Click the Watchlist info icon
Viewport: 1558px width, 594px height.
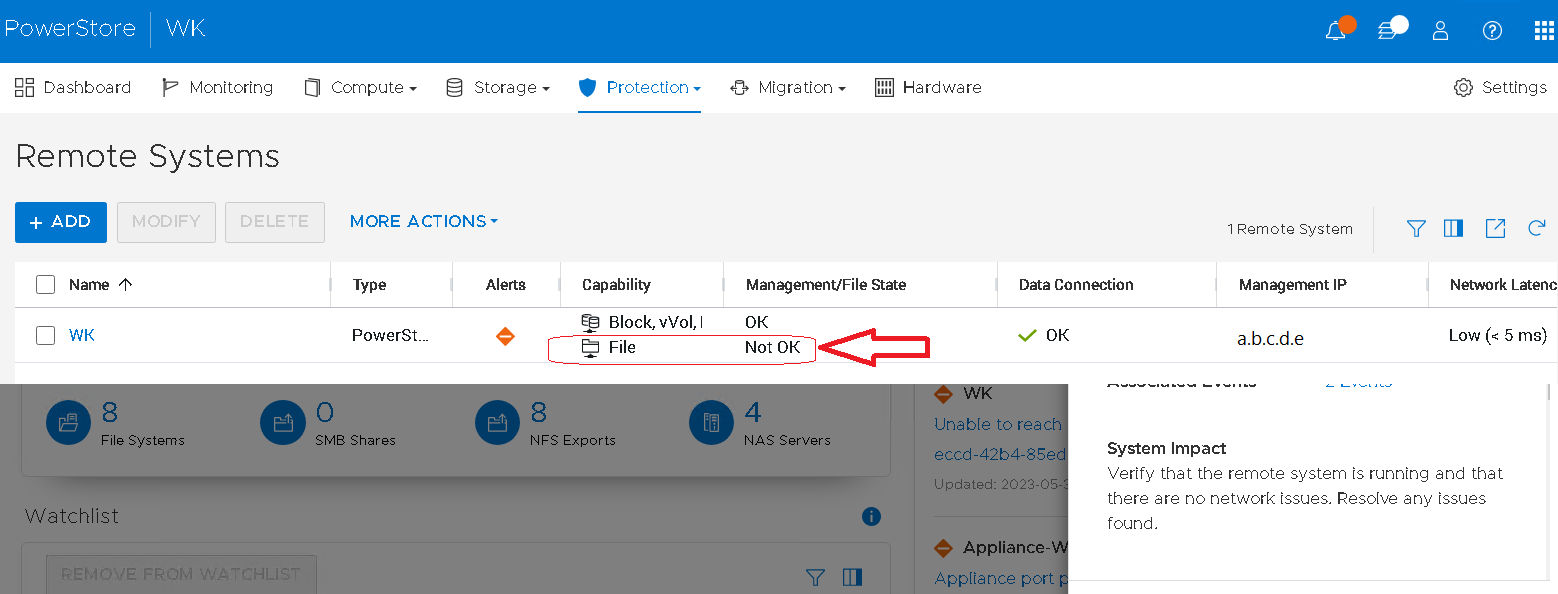click(x=871, y=516)
